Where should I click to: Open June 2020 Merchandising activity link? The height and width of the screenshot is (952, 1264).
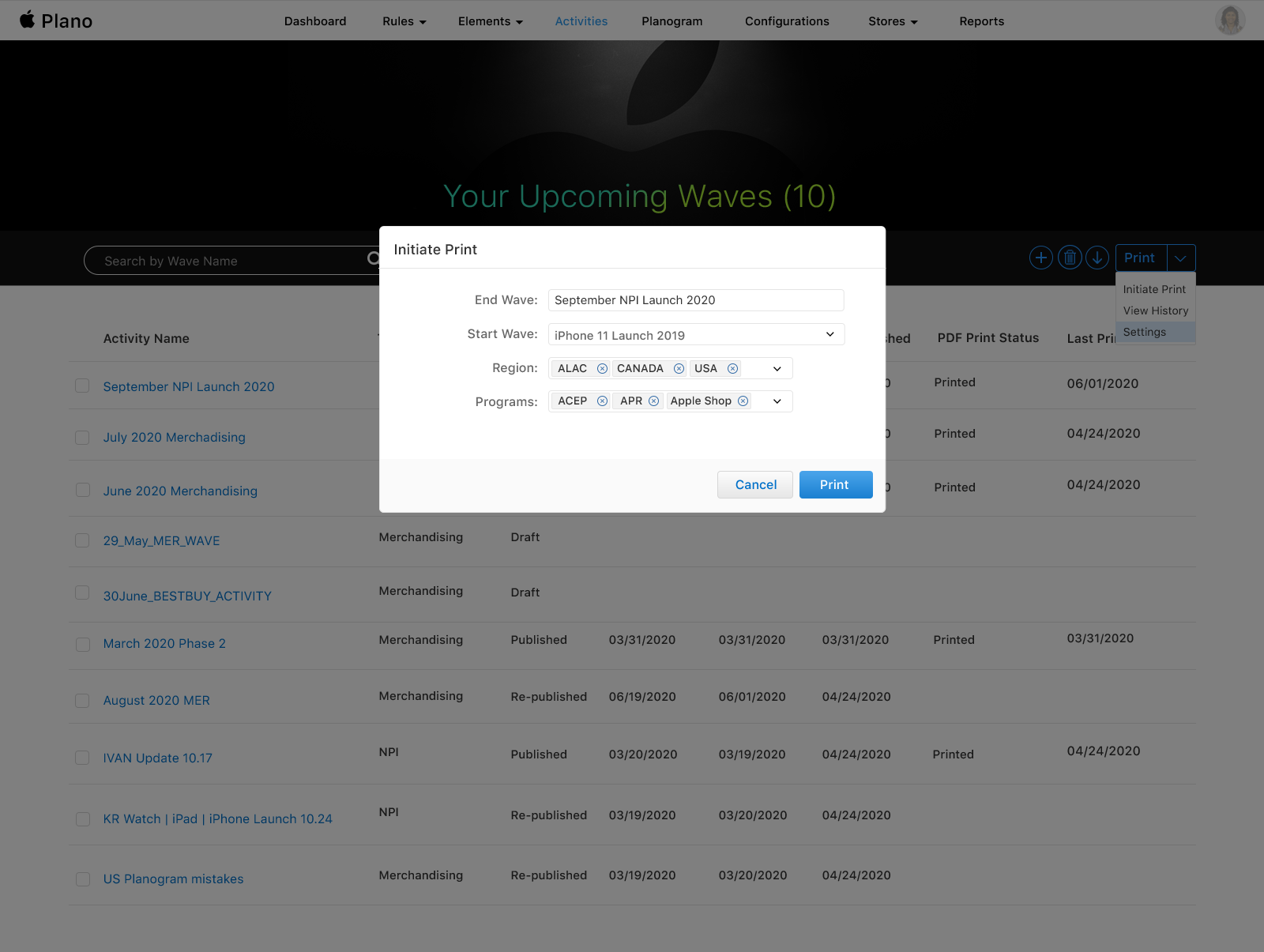pos(180,491)
